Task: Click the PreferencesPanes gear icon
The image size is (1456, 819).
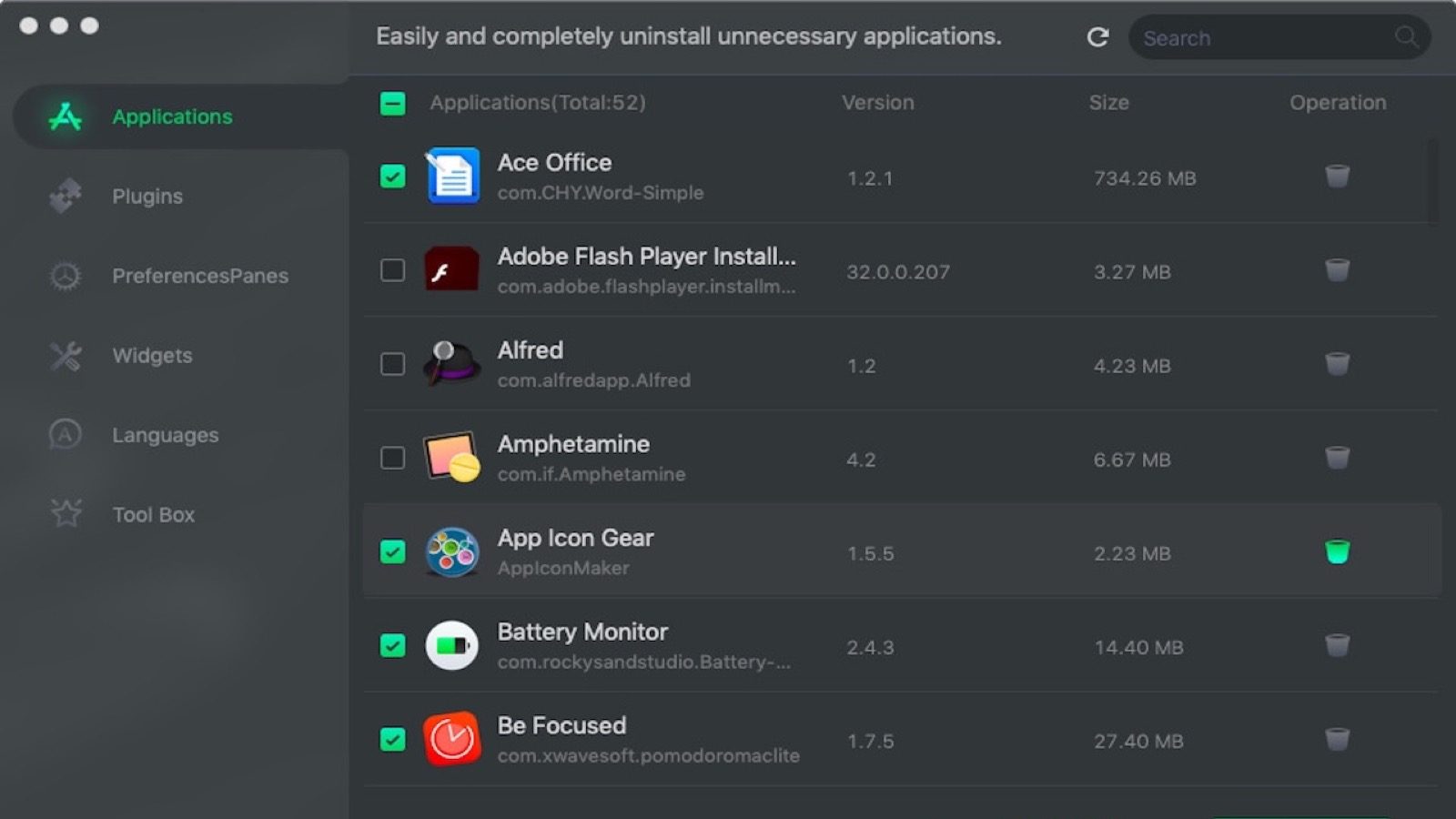Action: coord(66,276)
